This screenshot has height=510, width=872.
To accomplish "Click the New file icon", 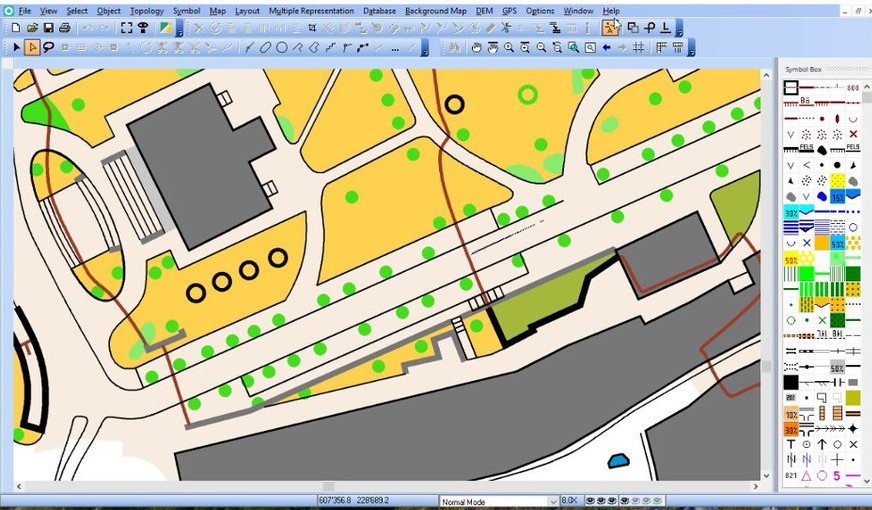I will pos(15,28).
